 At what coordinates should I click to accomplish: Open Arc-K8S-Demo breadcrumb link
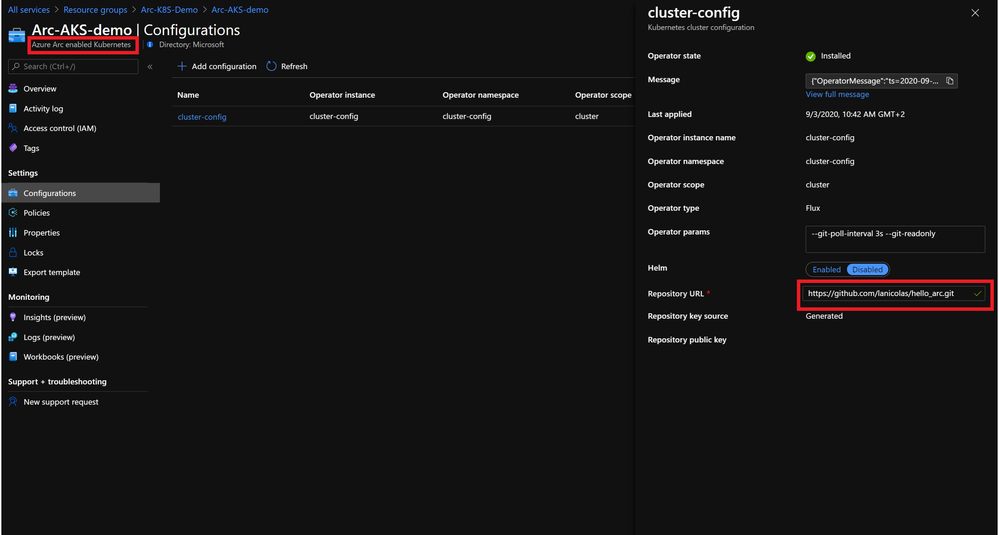coord(169,10)
